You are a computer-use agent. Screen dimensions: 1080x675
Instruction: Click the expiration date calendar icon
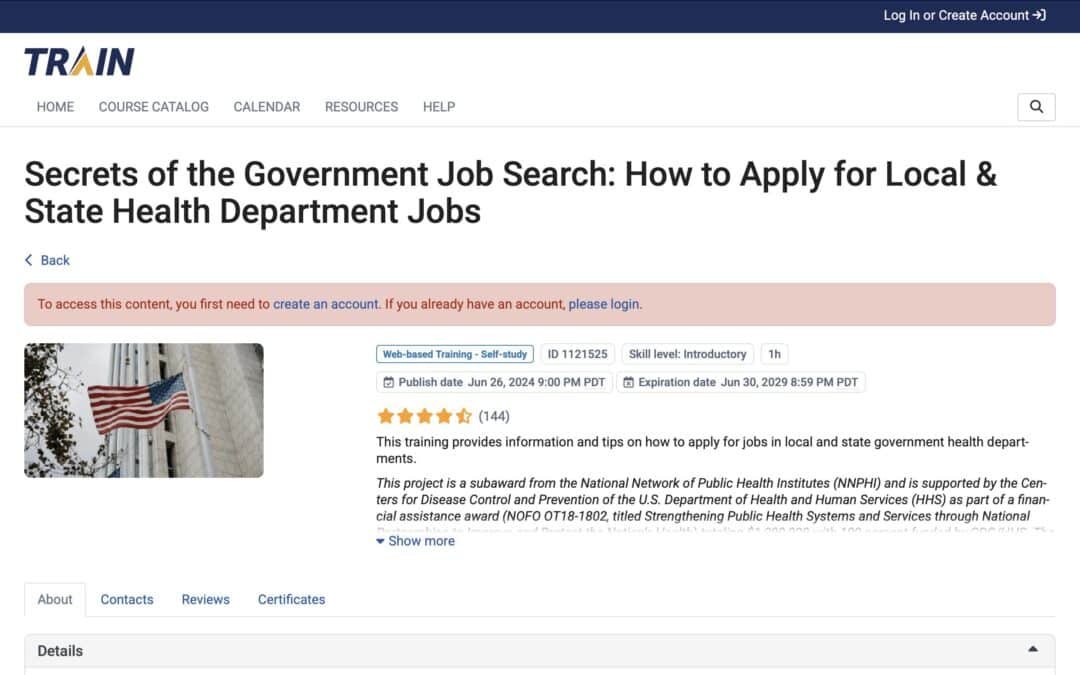(x=629, y=382)
